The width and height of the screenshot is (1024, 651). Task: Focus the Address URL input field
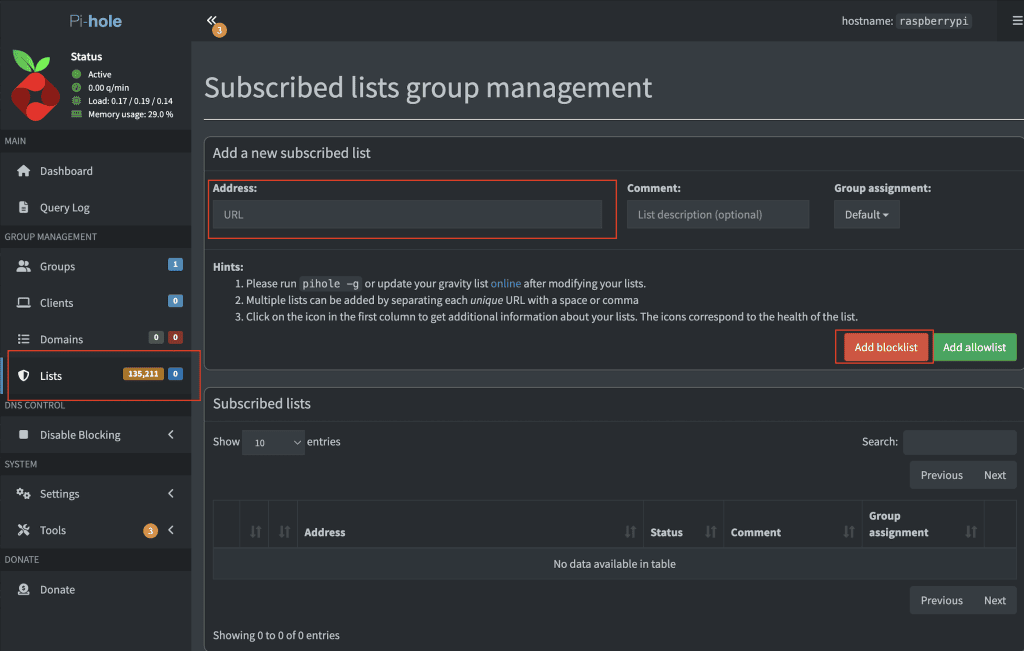(x=407, y=215)
